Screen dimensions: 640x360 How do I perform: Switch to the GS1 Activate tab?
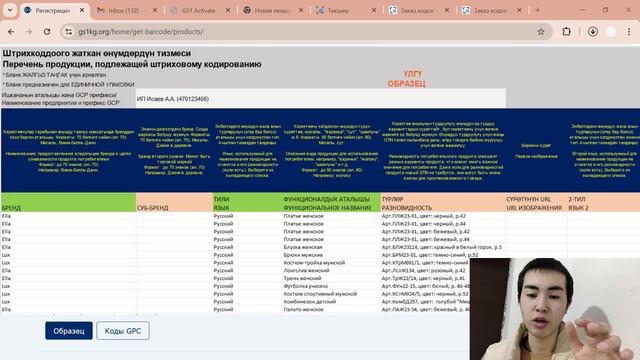tap(200, 10)
